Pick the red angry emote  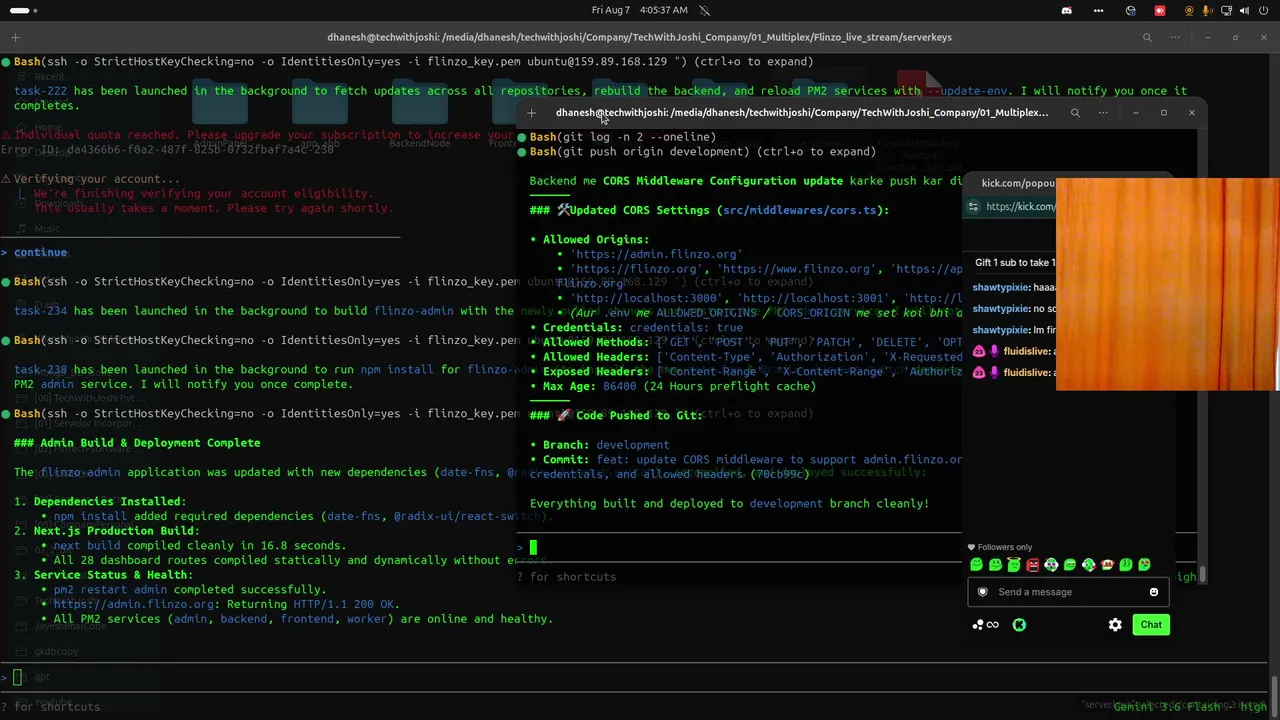tap(1033, 565)
